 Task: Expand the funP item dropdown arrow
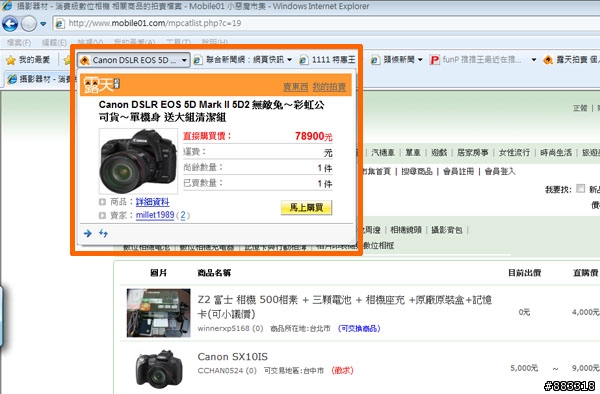[533, 60]
